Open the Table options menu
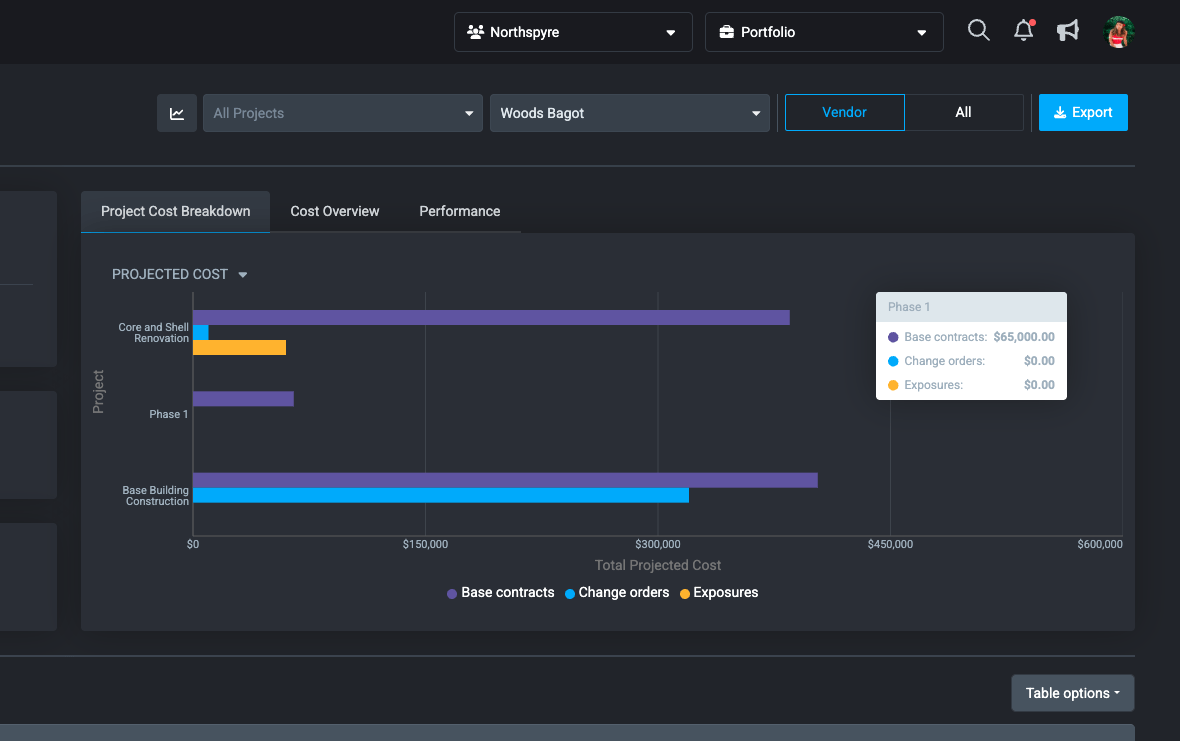1180x741 pixels. pyautogui.click(x=1072, y=692)
